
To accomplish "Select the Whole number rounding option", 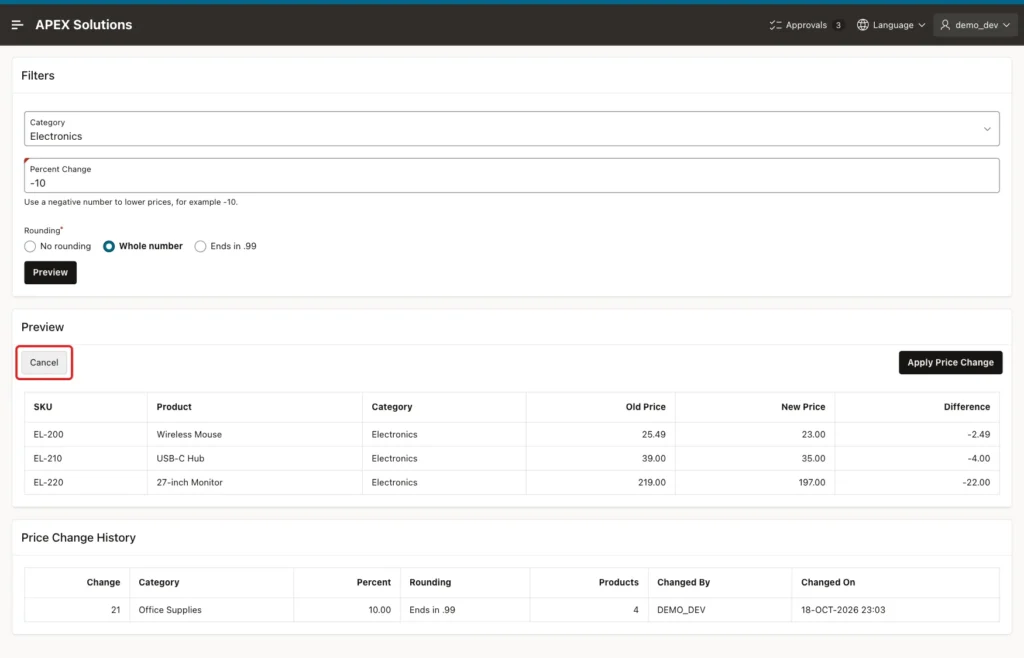I will (109, 246).
